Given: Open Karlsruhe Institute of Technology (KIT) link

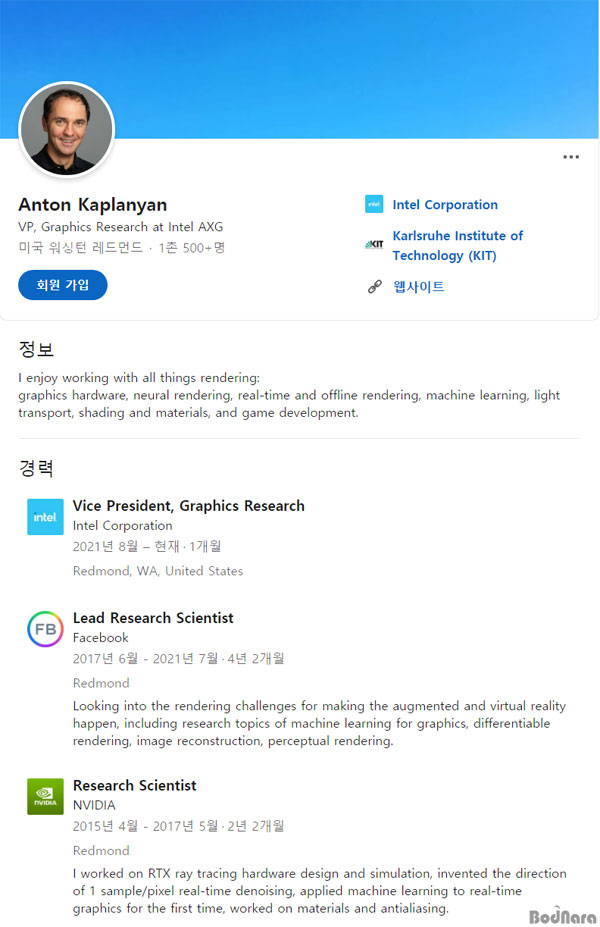Looking at the screenshot, I should pos(458,245).
